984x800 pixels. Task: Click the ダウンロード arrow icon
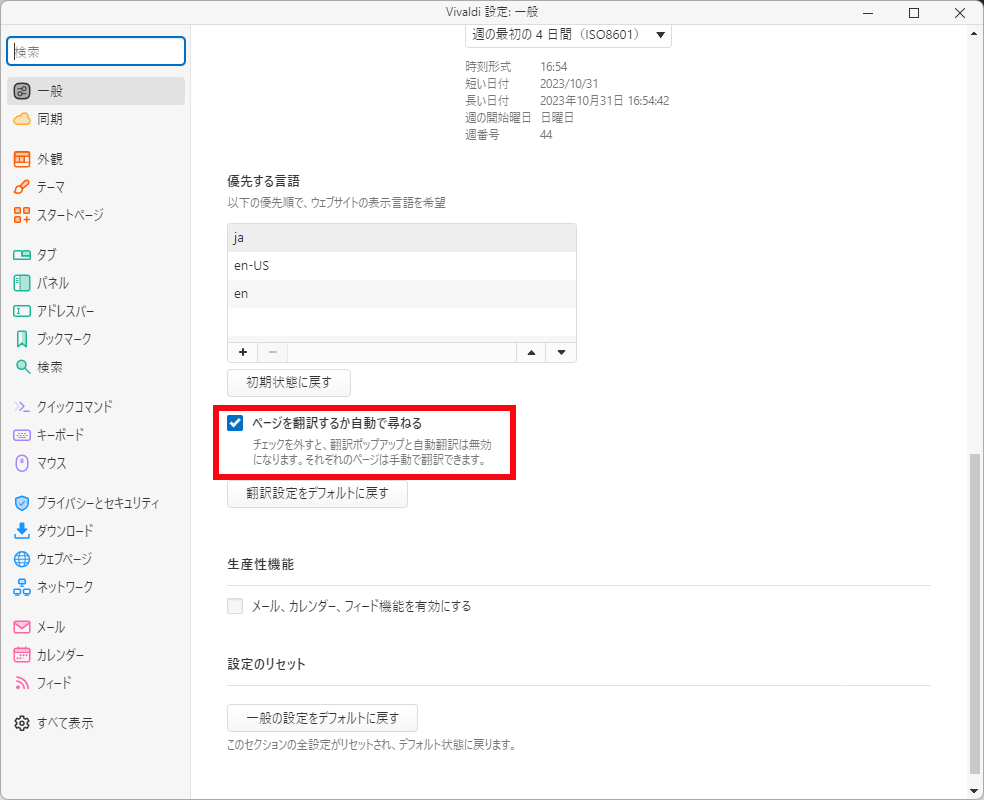click(x=22, y=531)
